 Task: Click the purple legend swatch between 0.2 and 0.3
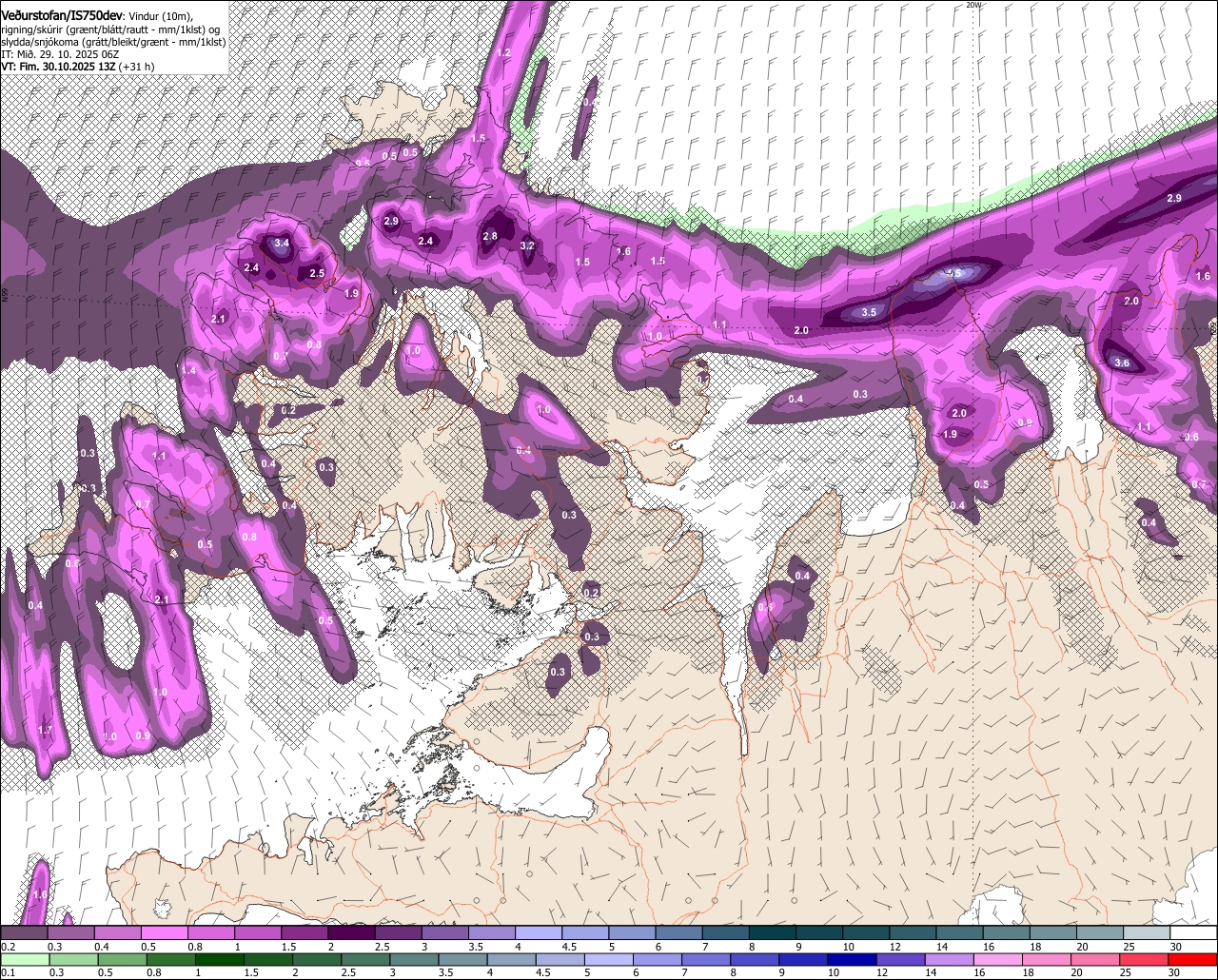24,932
